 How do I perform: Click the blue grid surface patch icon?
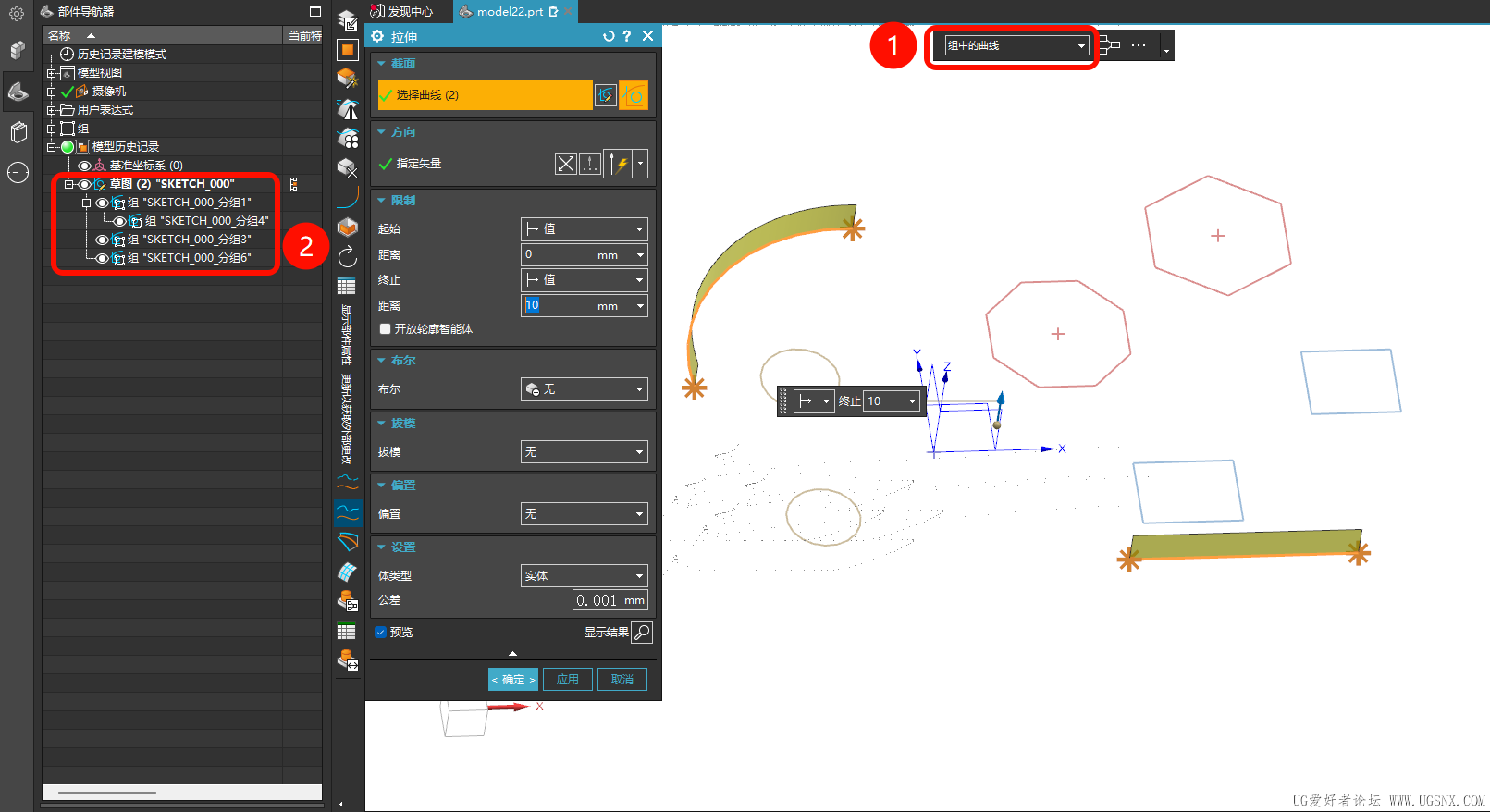[348, 572]
